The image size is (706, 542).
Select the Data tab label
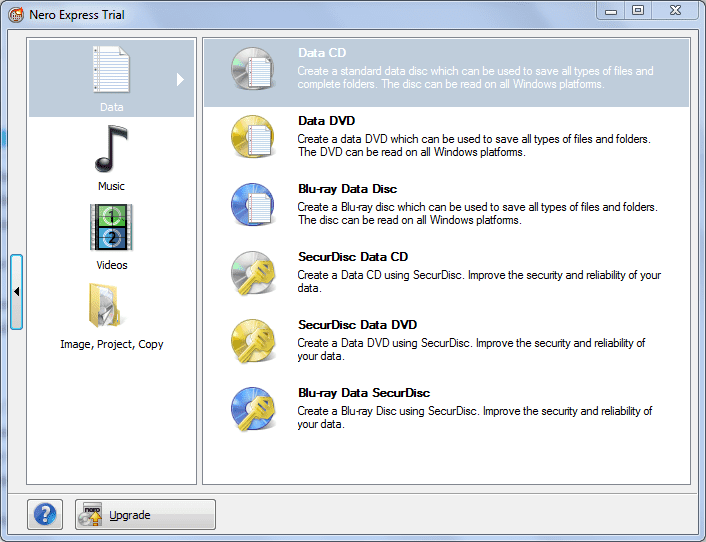click(112, 107)
